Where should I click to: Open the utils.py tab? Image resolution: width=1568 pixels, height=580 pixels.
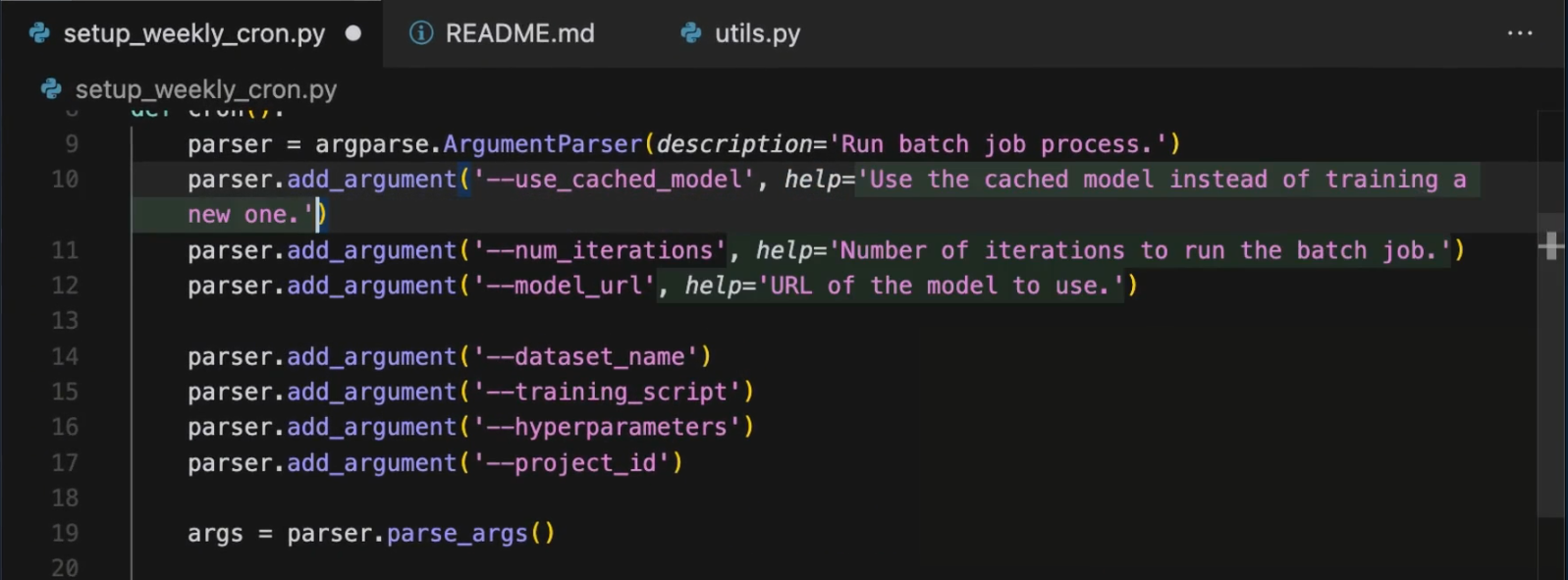[x=757, y=33]
